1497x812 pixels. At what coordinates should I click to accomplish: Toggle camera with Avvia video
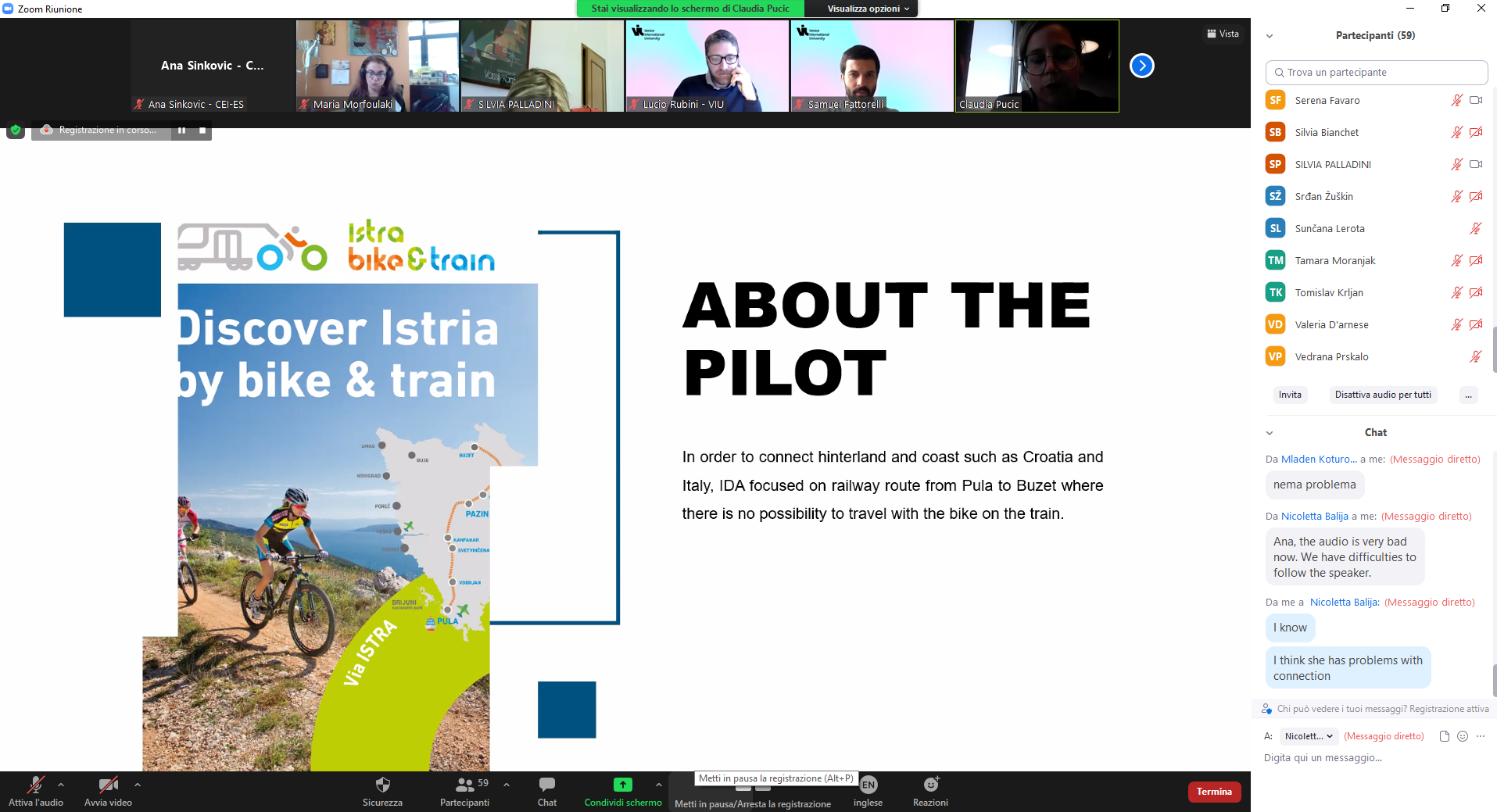pyautogui.click(x=108, y=785)
